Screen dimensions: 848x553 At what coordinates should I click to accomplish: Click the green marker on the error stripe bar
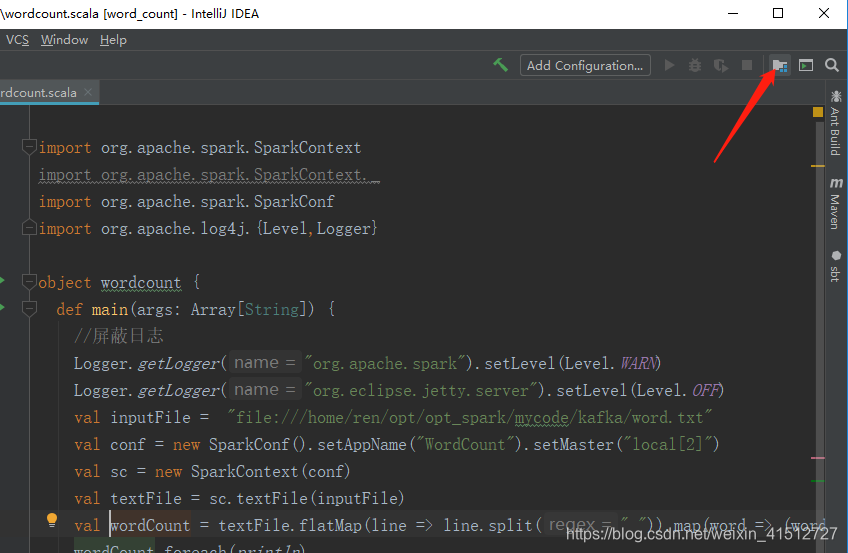pos(818,481)
